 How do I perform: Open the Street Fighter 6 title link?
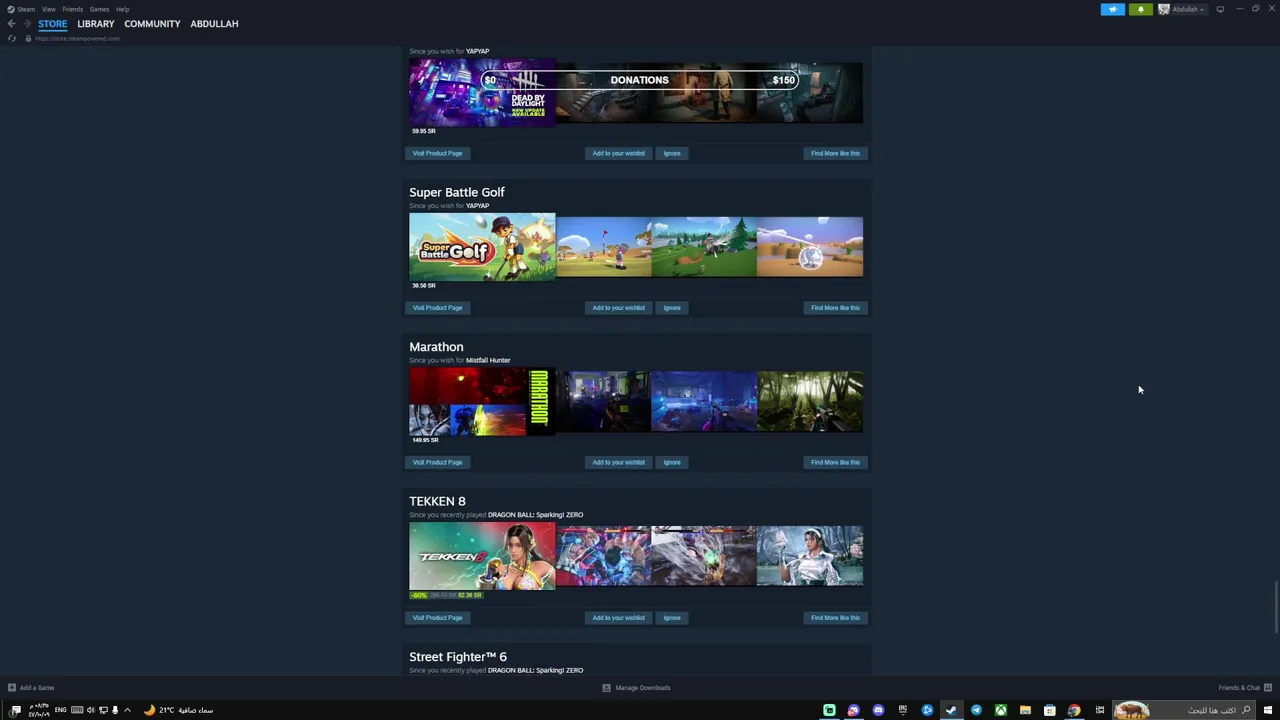coord(458,657)
